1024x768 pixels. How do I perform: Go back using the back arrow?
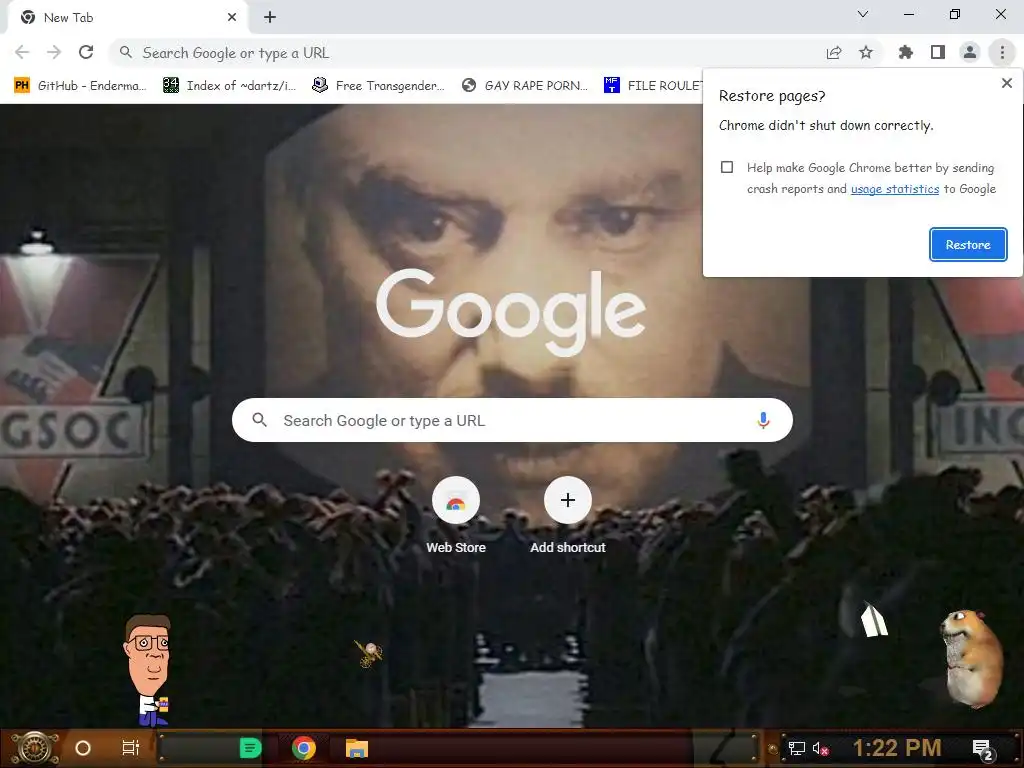click(22, 52)
